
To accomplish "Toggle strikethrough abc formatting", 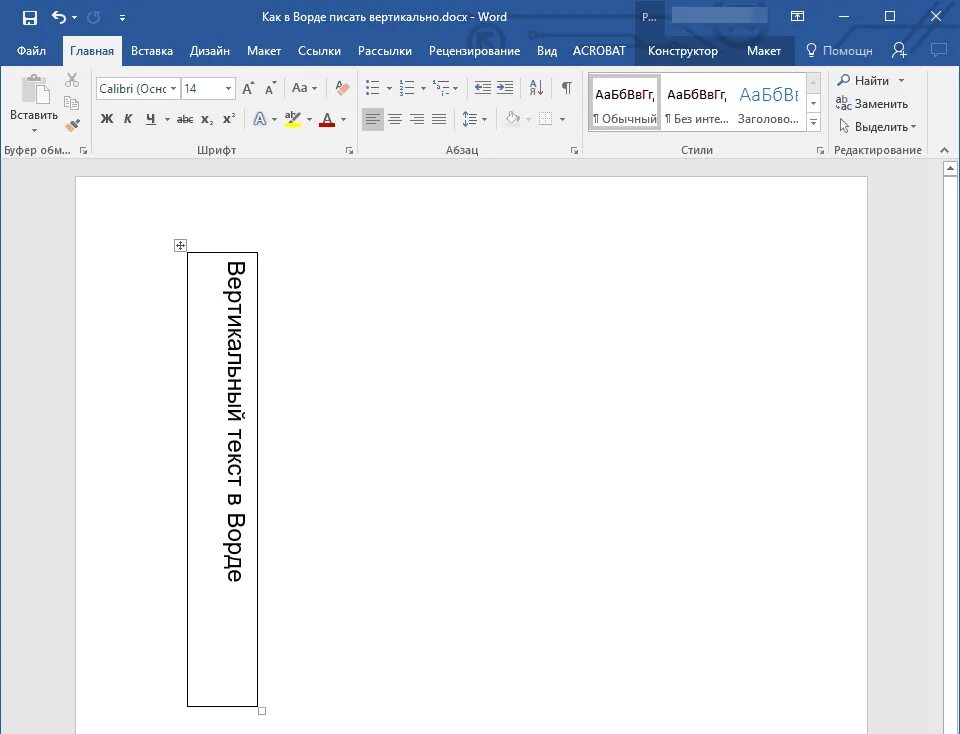I will click(x=185, y=119).
